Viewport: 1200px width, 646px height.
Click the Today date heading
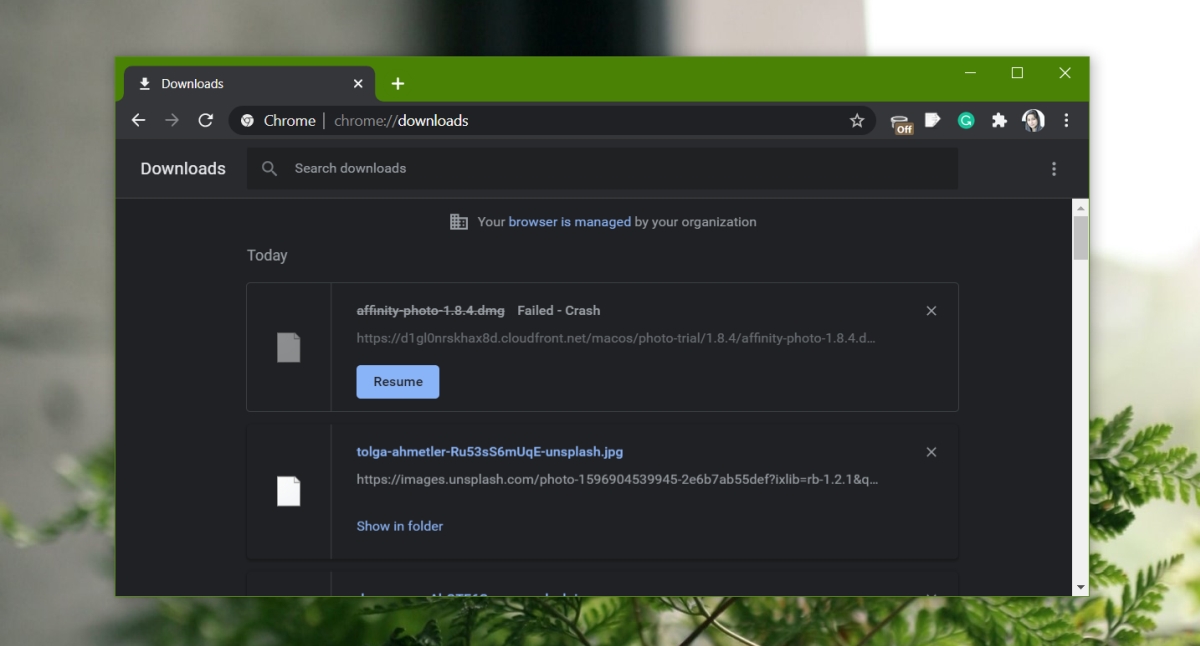(267, 255)
